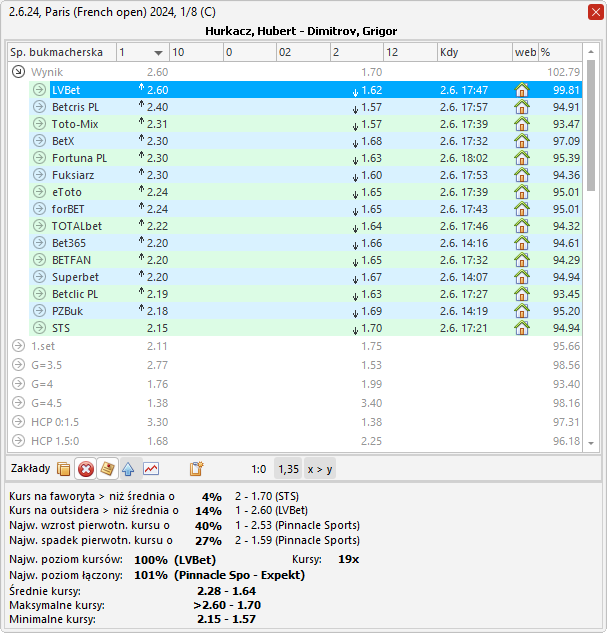Click the vertical scrollbar of odds list

(591, 250)
